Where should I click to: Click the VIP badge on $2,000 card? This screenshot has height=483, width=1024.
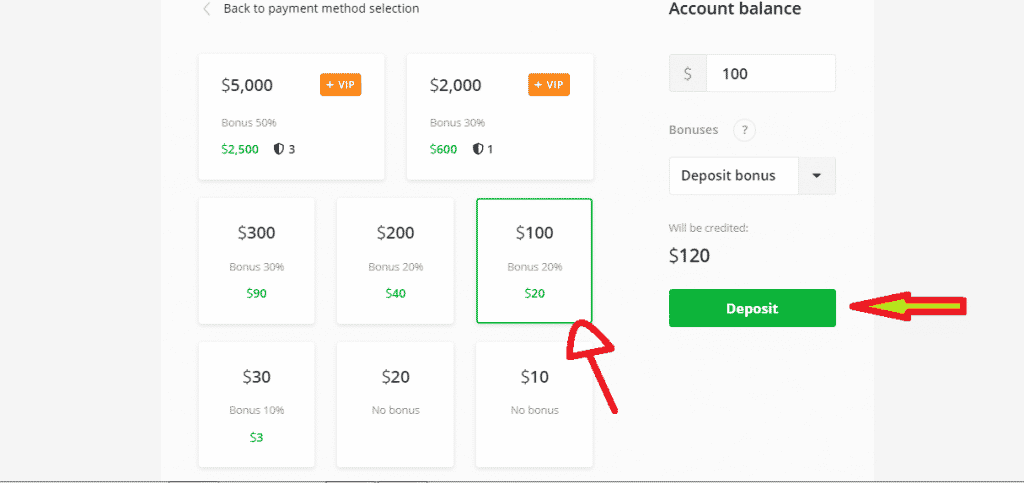(549, 85)
